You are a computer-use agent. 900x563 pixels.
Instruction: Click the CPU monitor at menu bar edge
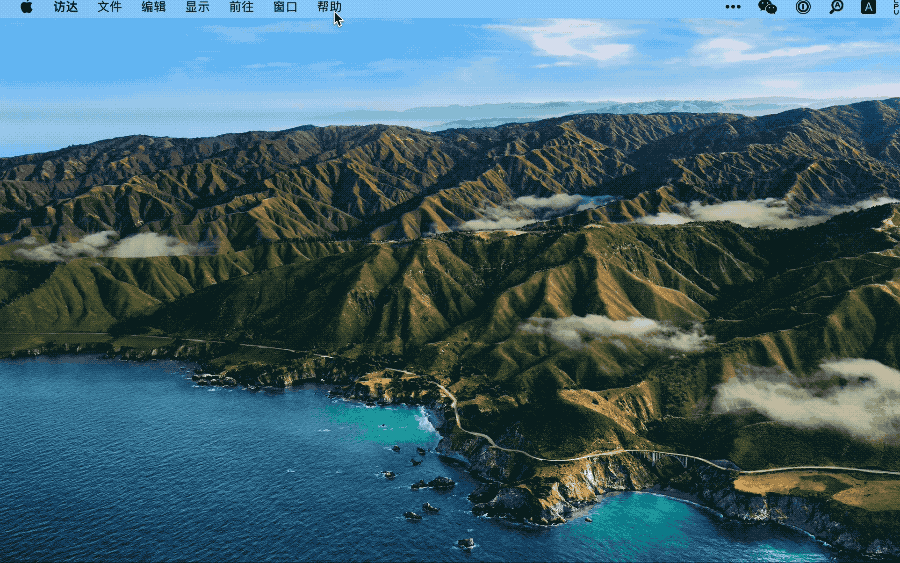pos(895,7)
